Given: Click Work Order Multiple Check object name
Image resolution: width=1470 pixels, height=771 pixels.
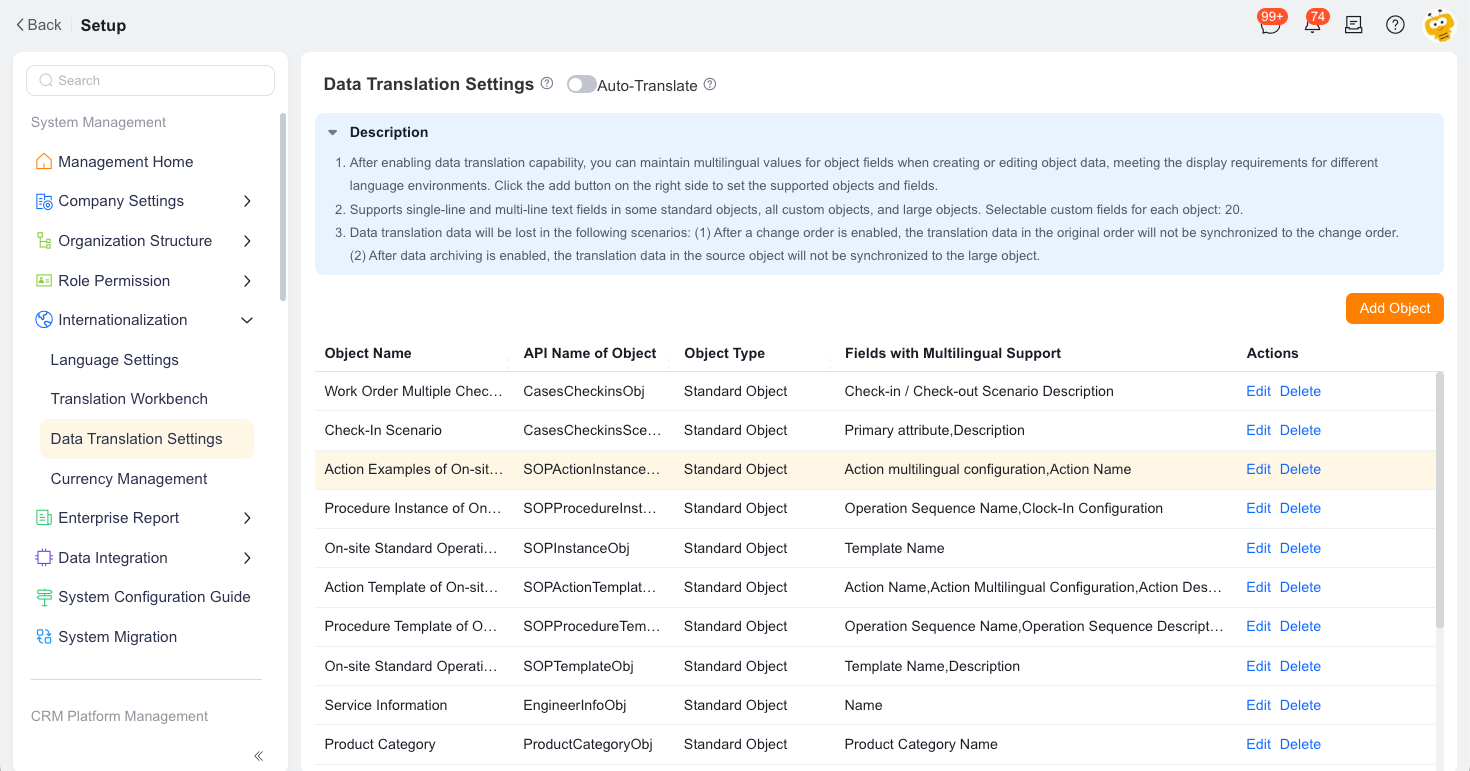Looking at the screenshot, I should coord(414,391).
